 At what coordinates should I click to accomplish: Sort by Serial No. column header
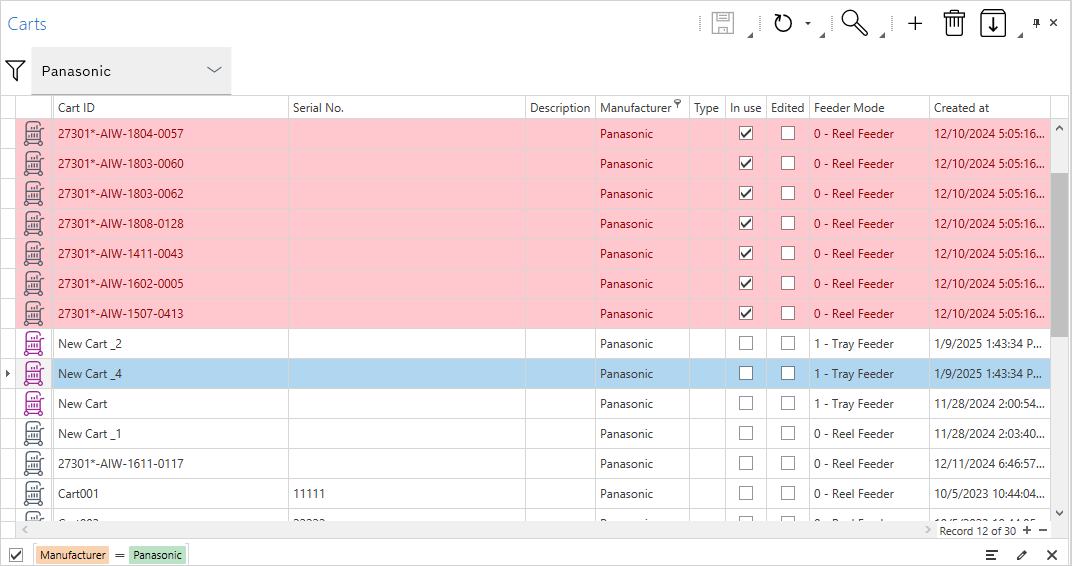407,107
